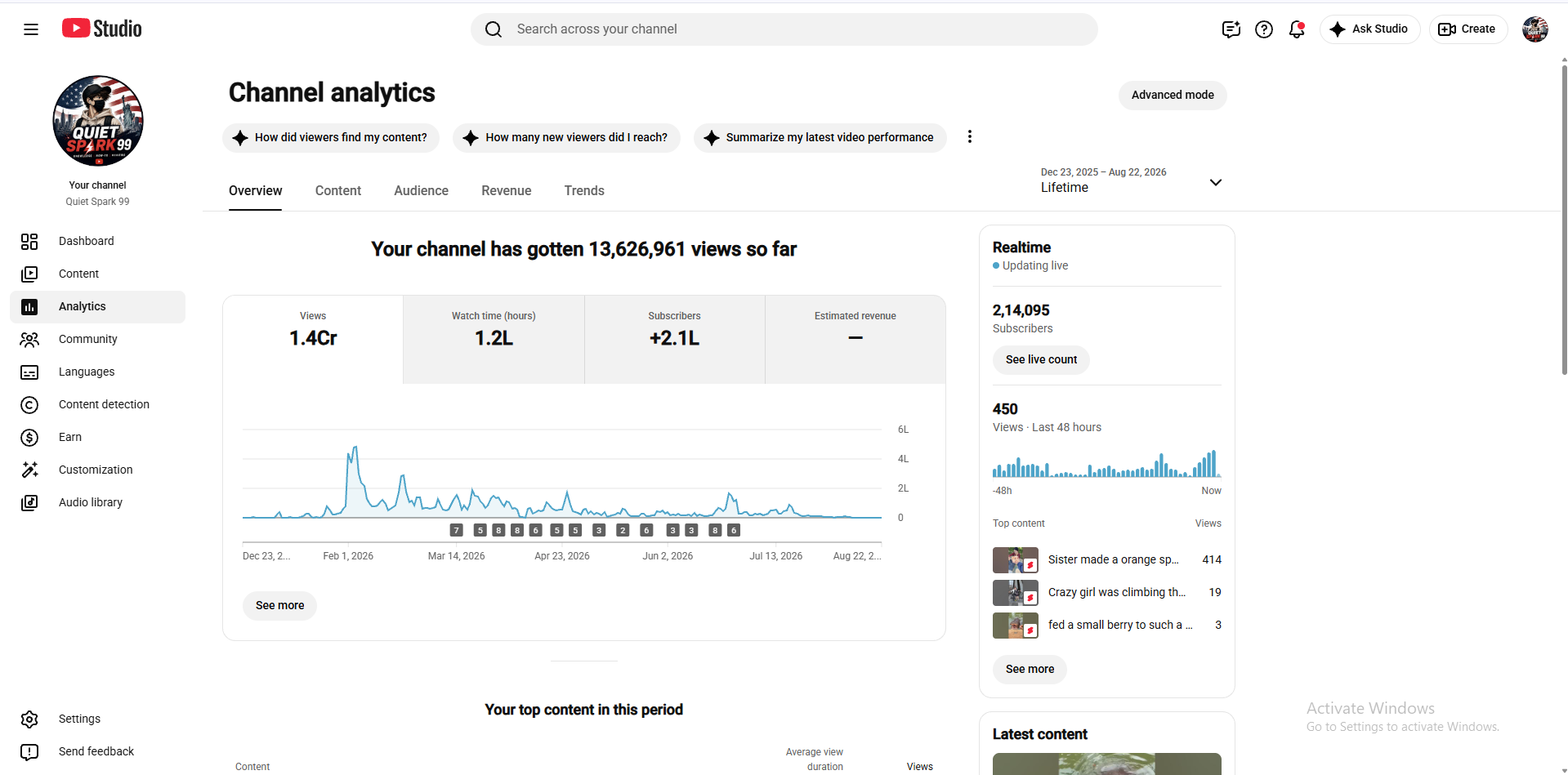Click See more in the Realtime panel
This screenshot has height=775, width=1568.
click(1030, 669)
